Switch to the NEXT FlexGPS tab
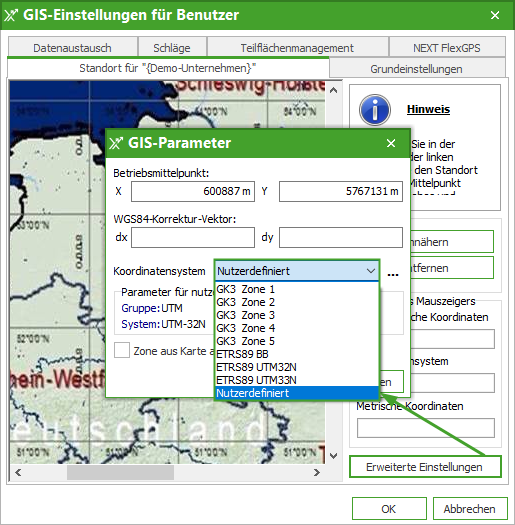This screenshot has width=515, height=525. [x=447, y=48]
